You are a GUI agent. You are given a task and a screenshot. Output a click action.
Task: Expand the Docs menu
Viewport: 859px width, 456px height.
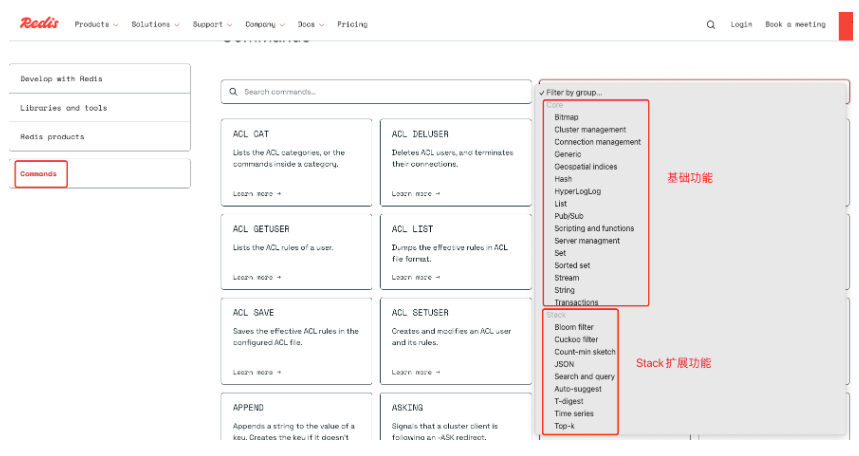pos(311,24)
